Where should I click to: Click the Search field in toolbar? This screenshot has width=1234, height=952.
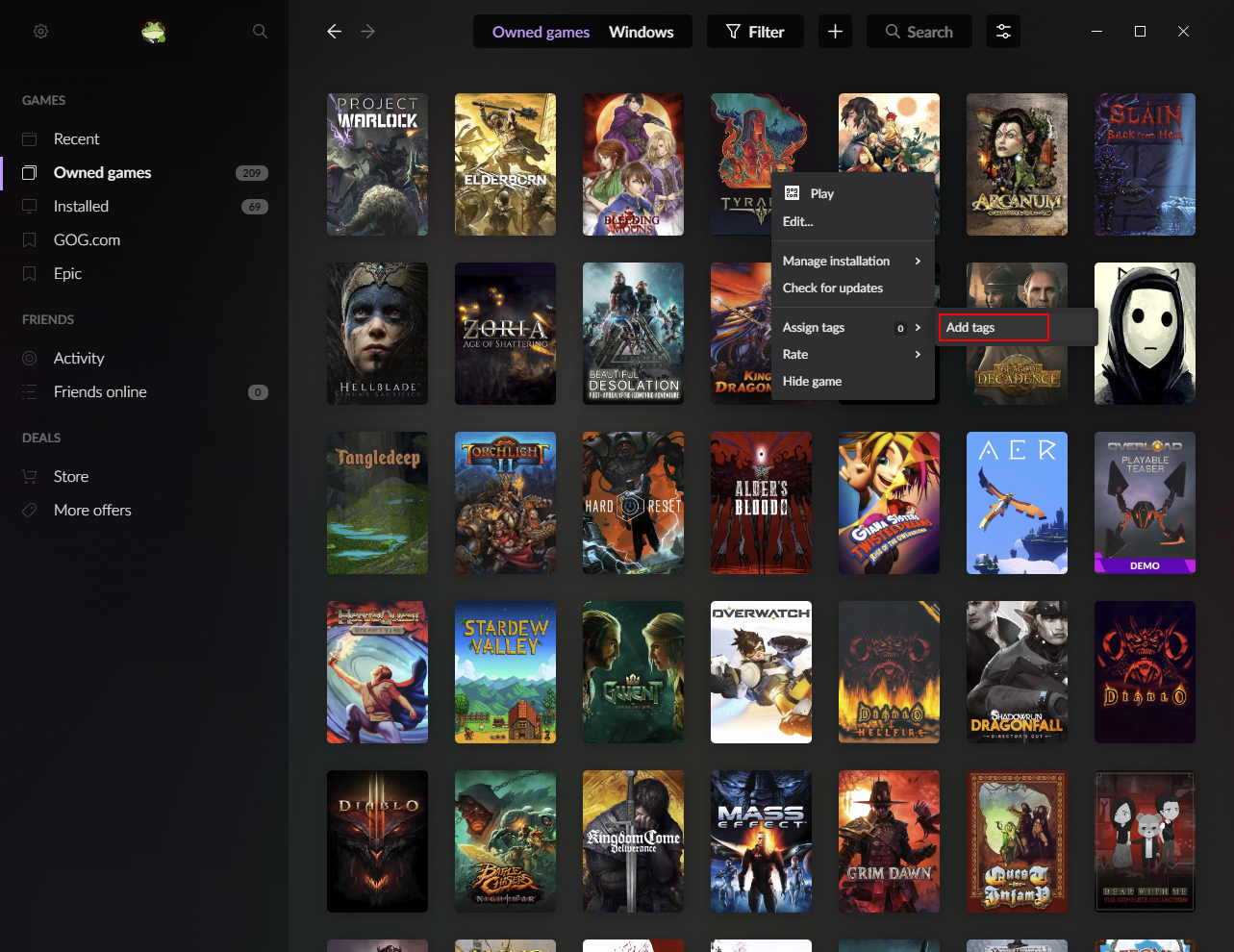pyautogui.click(x=919, y=32)
